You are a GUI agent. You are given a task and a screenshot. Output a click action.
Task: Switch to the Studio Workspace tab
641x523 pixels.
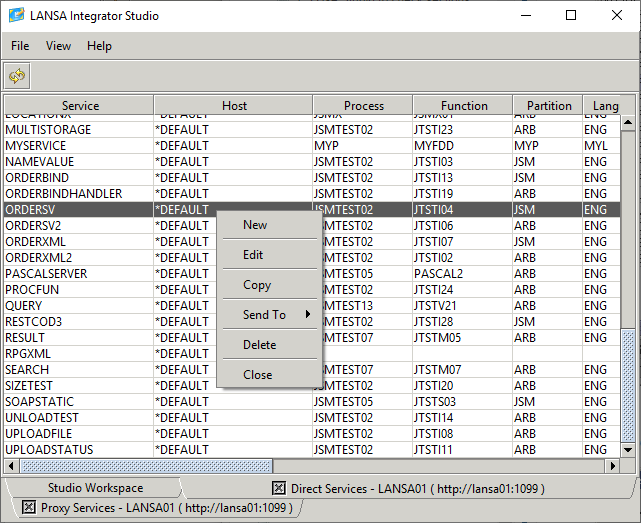(95, 488)
